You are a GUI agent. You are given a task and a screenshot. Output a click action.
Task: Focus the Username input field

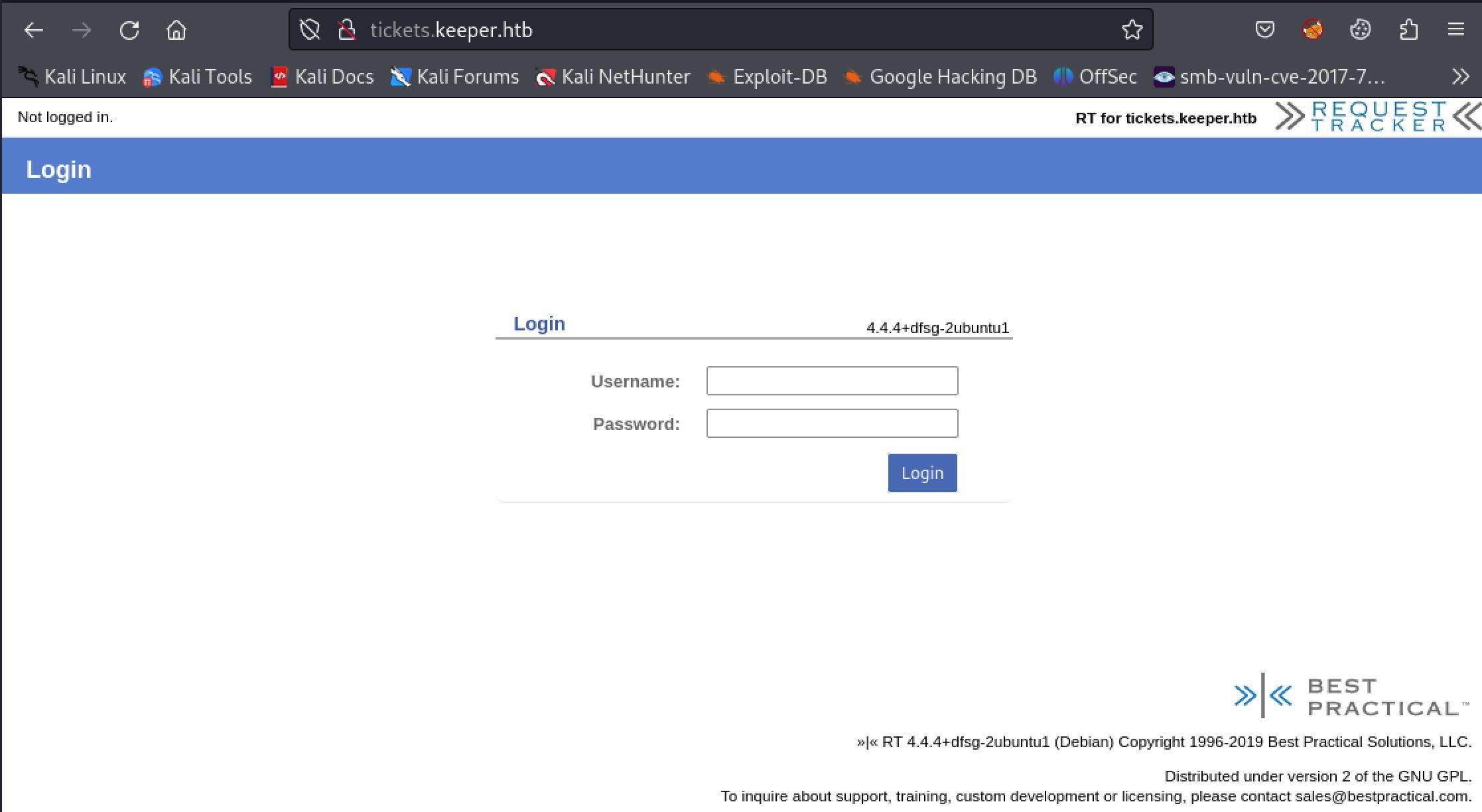tap(832, 381)
